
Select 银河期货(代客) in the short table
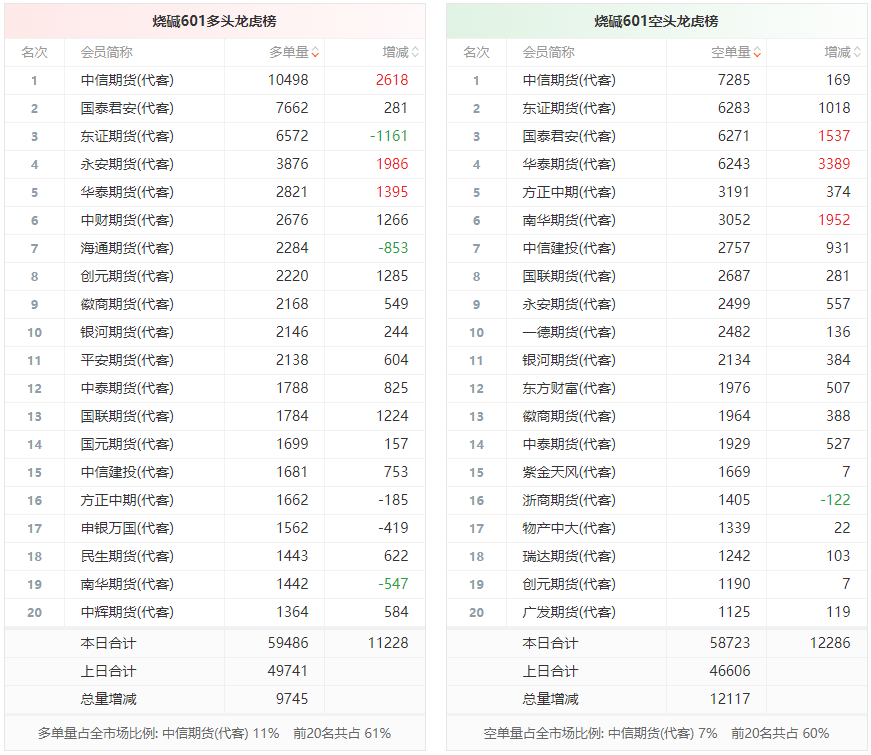569,361
